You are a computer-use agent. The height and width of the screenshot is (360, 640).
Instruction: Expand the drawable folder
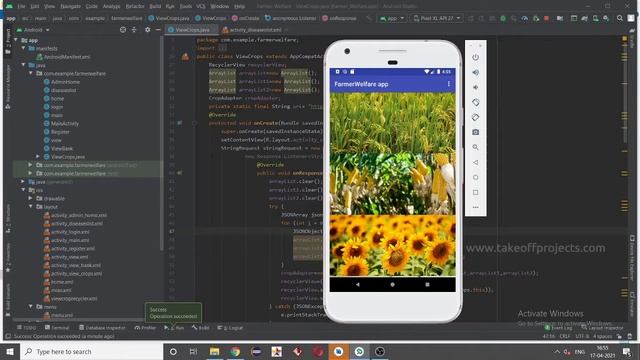tap(31, 198)
